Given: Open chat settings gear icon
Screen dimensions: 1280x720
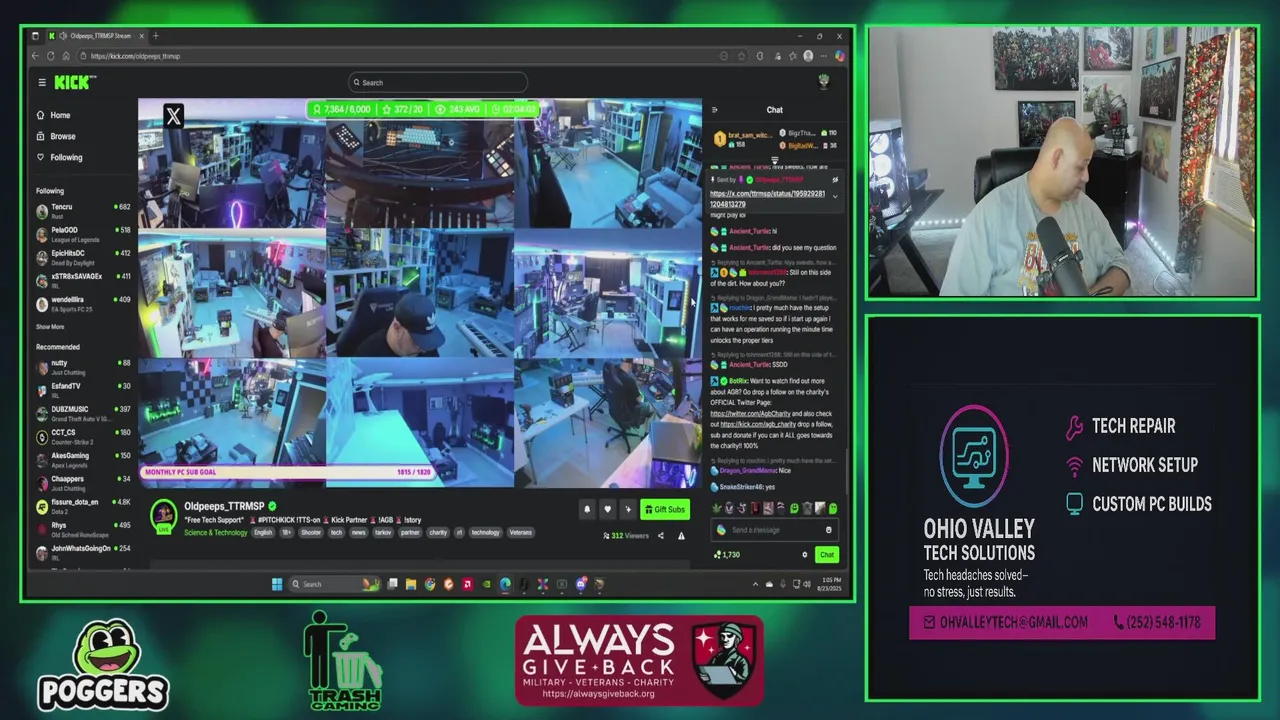Looking at the screenshot, I should 804,555.
